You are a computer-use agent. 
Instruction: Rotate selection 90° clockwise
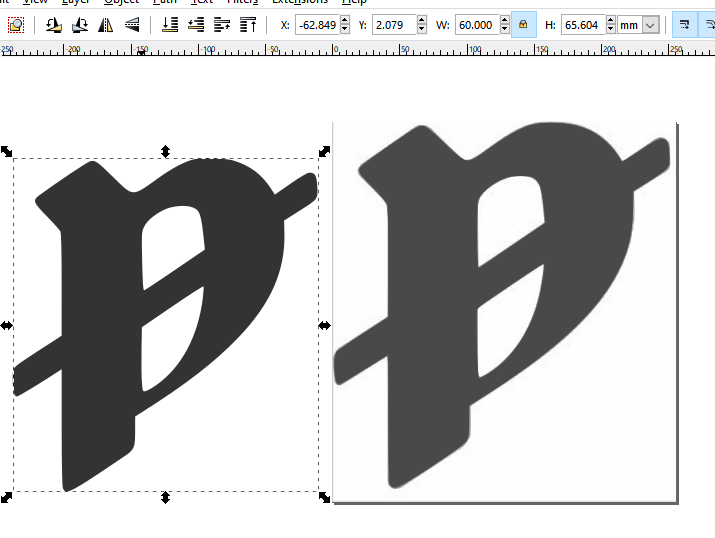pos(77,25)
